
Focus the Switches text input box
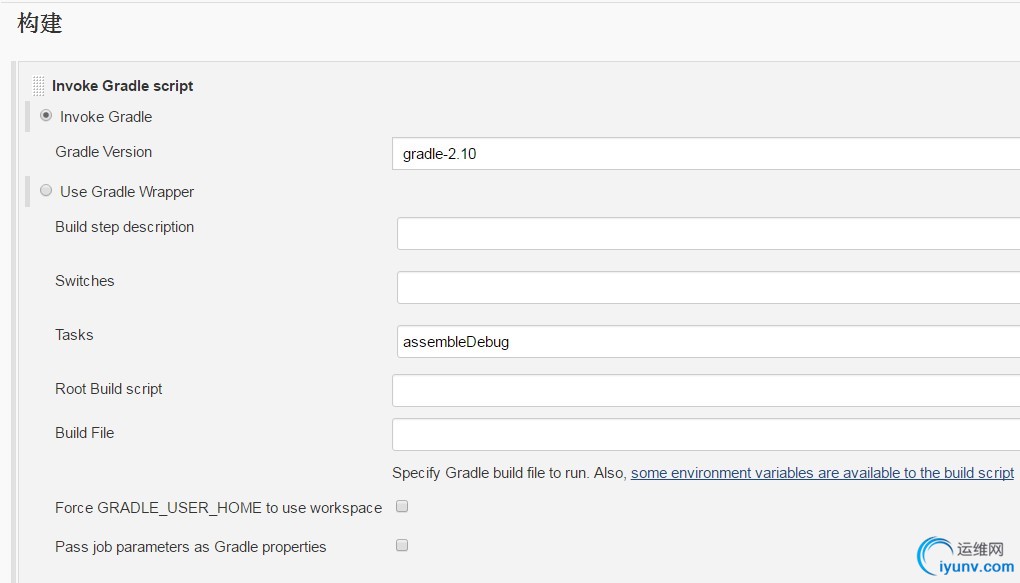[708, 288]
